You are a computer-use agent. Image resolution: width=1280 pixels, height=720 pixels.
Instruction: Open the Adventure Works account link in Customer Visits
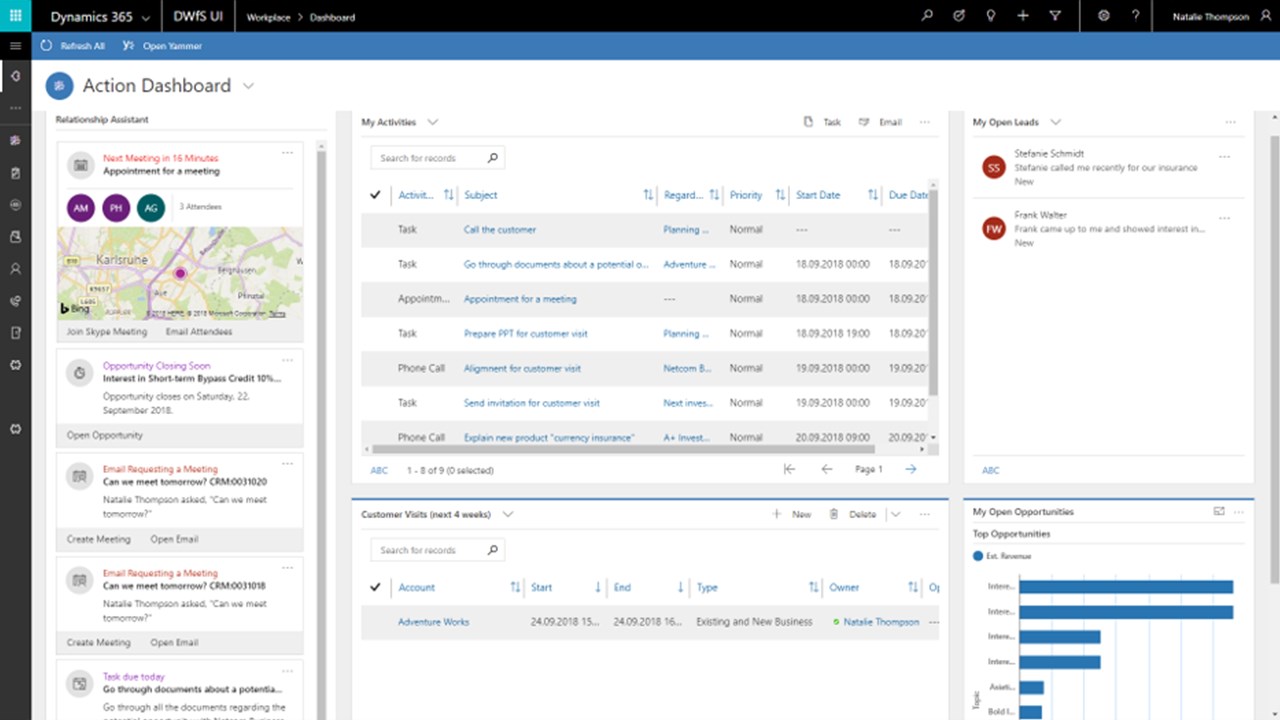click(434, 622)
